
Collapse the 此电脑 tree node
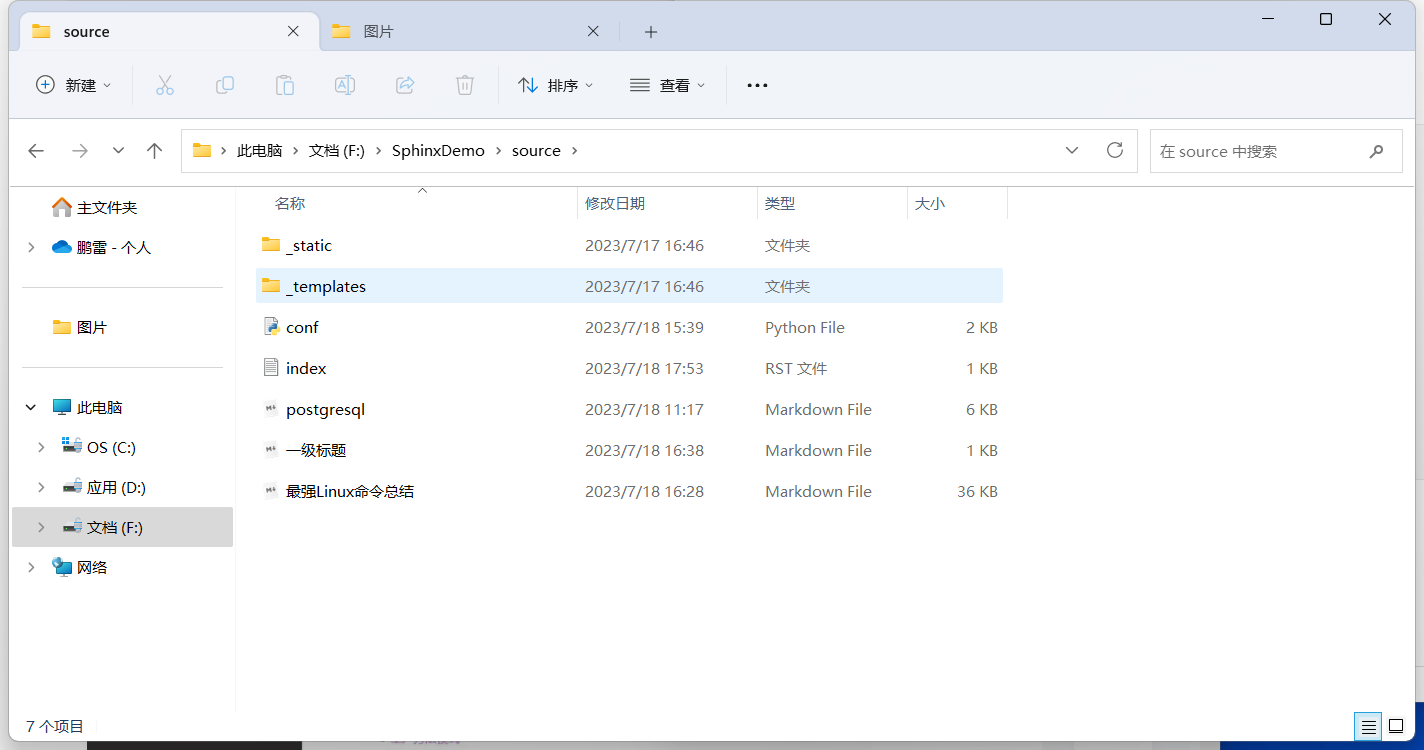click(x=31, y=407)
